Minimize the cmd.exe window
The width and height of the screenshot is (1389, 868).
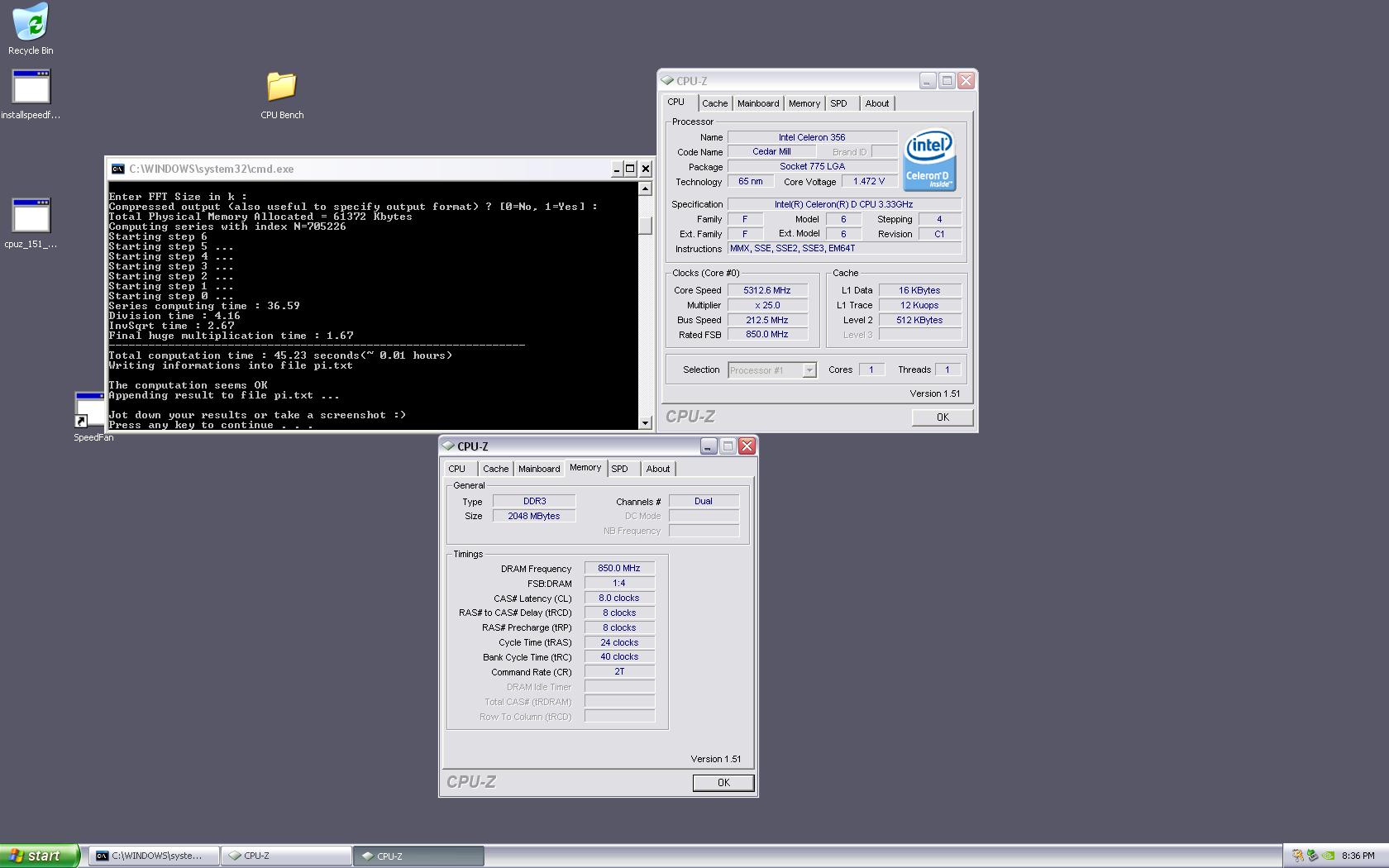(617, 169)
